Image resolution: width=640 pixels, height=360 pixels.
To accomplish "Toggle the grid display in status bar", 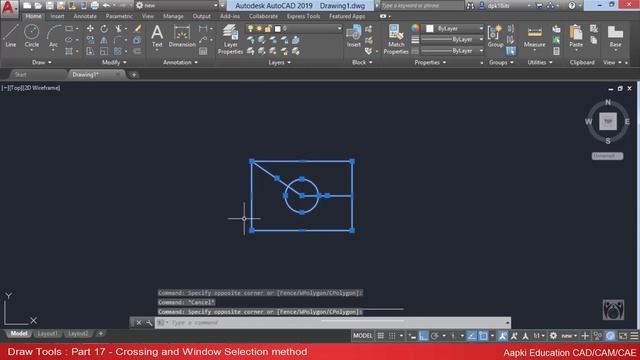I will point(380,336).
